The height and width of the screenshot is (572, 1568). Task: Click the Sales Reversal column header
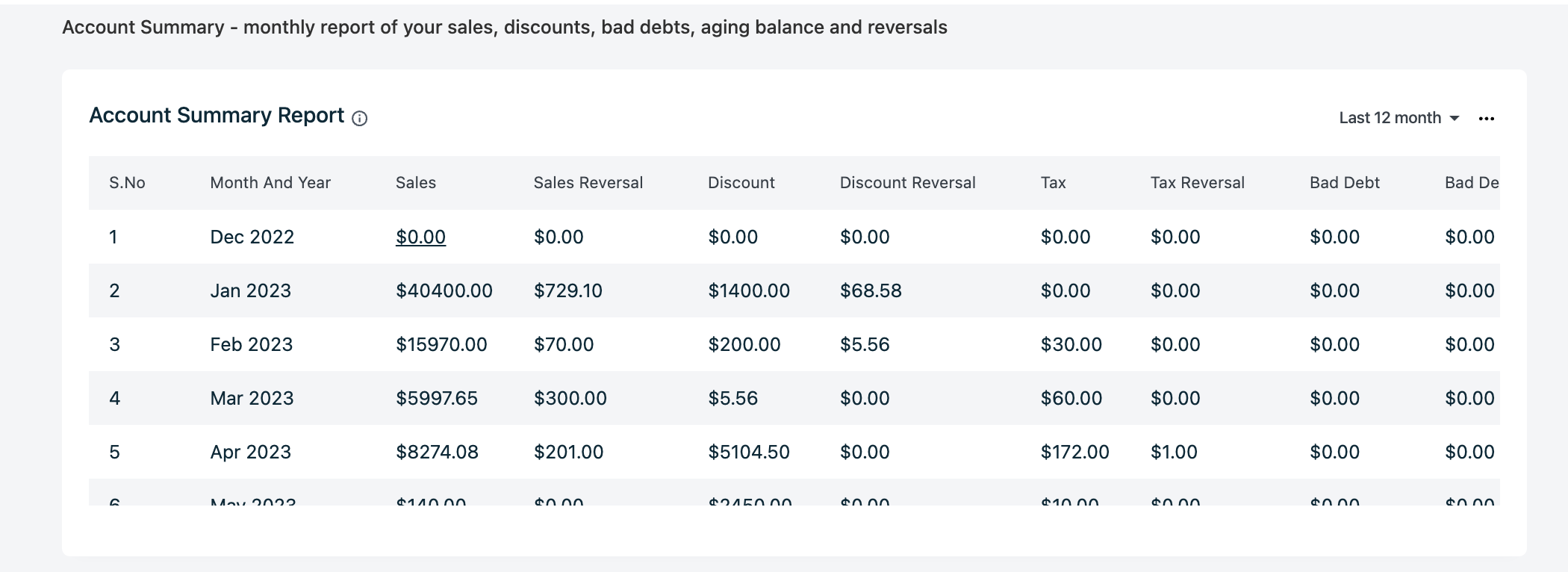click(x=588, y=183)
